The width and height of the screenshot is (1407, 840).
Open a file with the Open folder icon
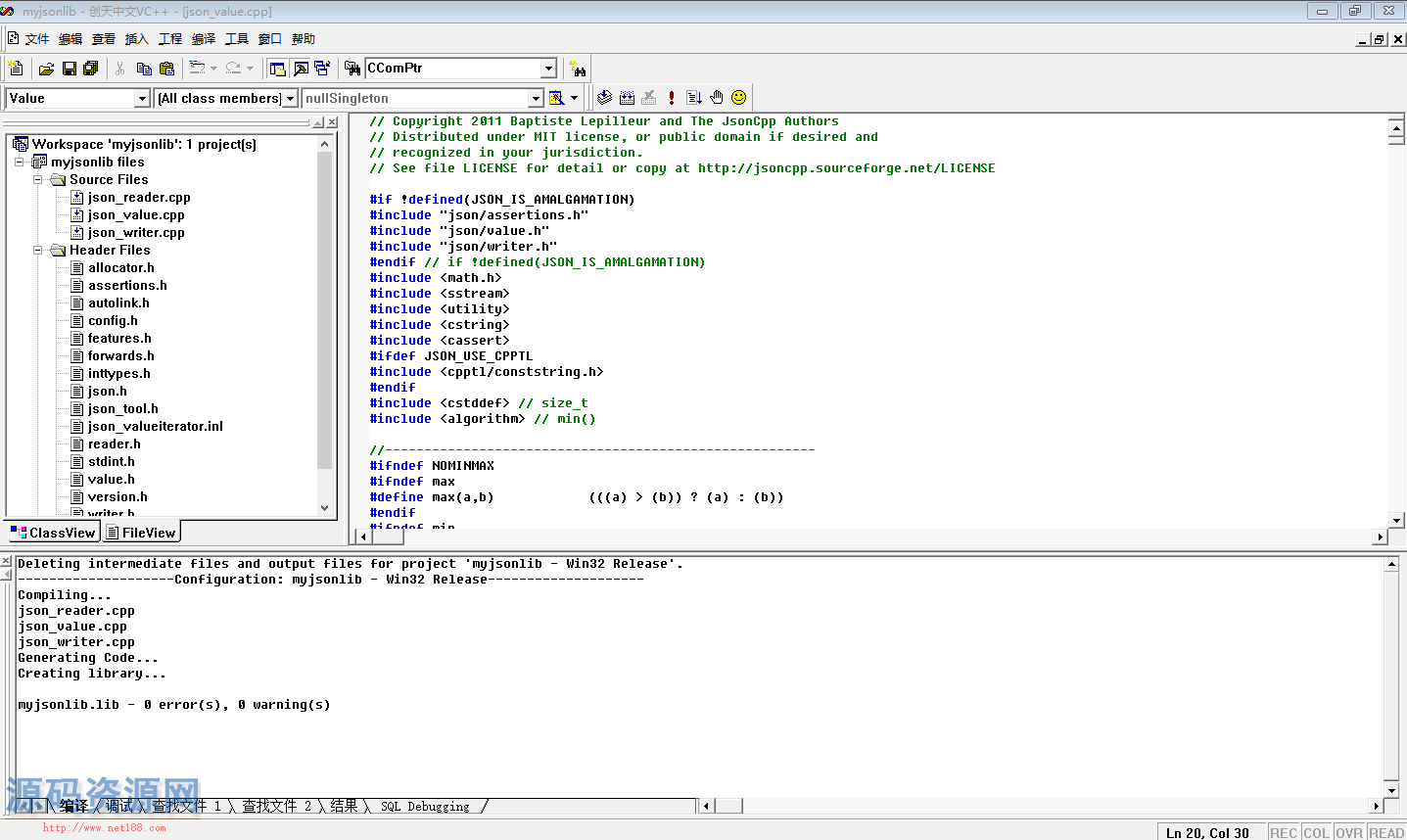point(46,69)
